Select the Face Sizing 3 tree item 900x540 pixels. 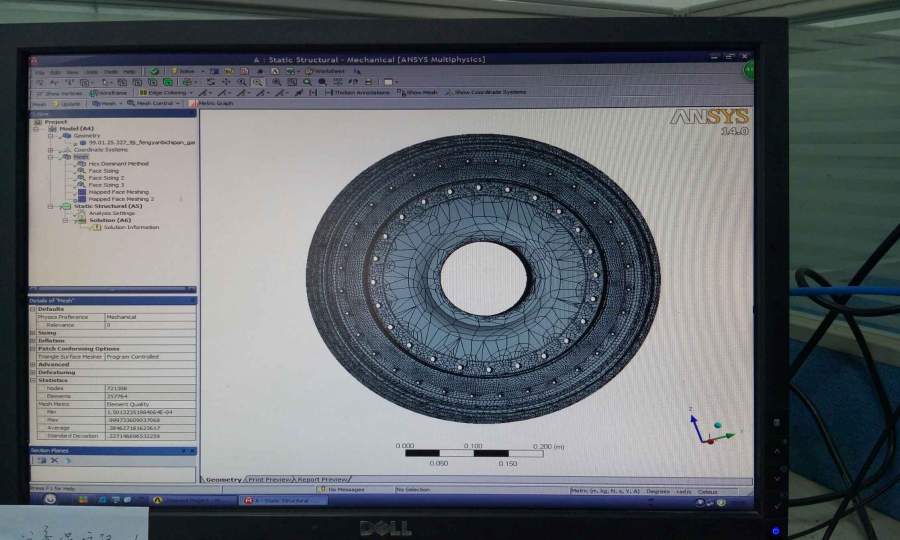[x=106, y=185]
